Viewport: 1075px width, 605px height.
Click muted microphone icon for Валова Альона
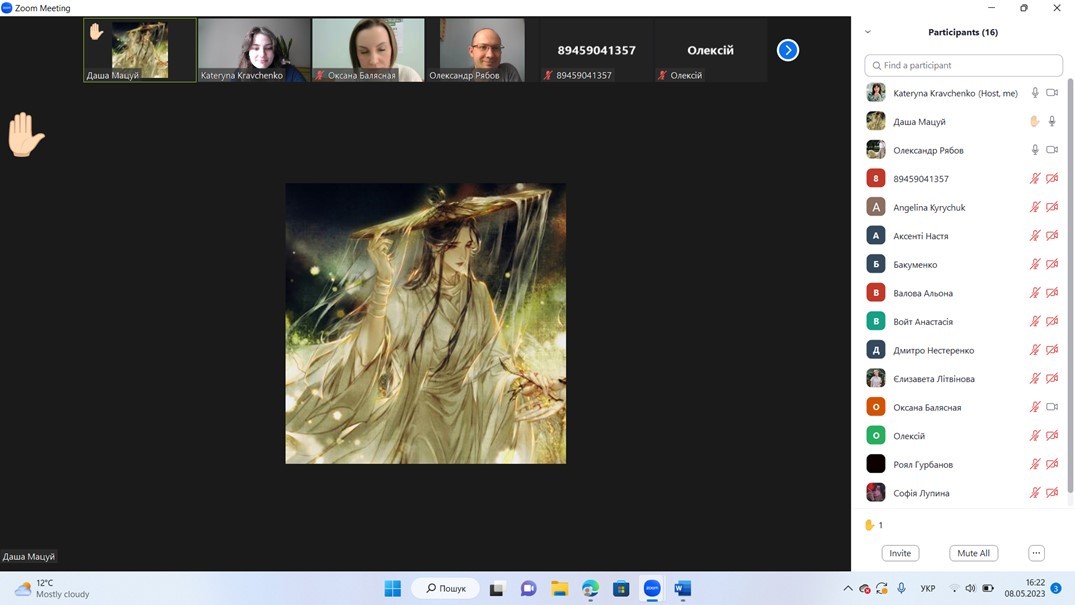[1035, 293]
